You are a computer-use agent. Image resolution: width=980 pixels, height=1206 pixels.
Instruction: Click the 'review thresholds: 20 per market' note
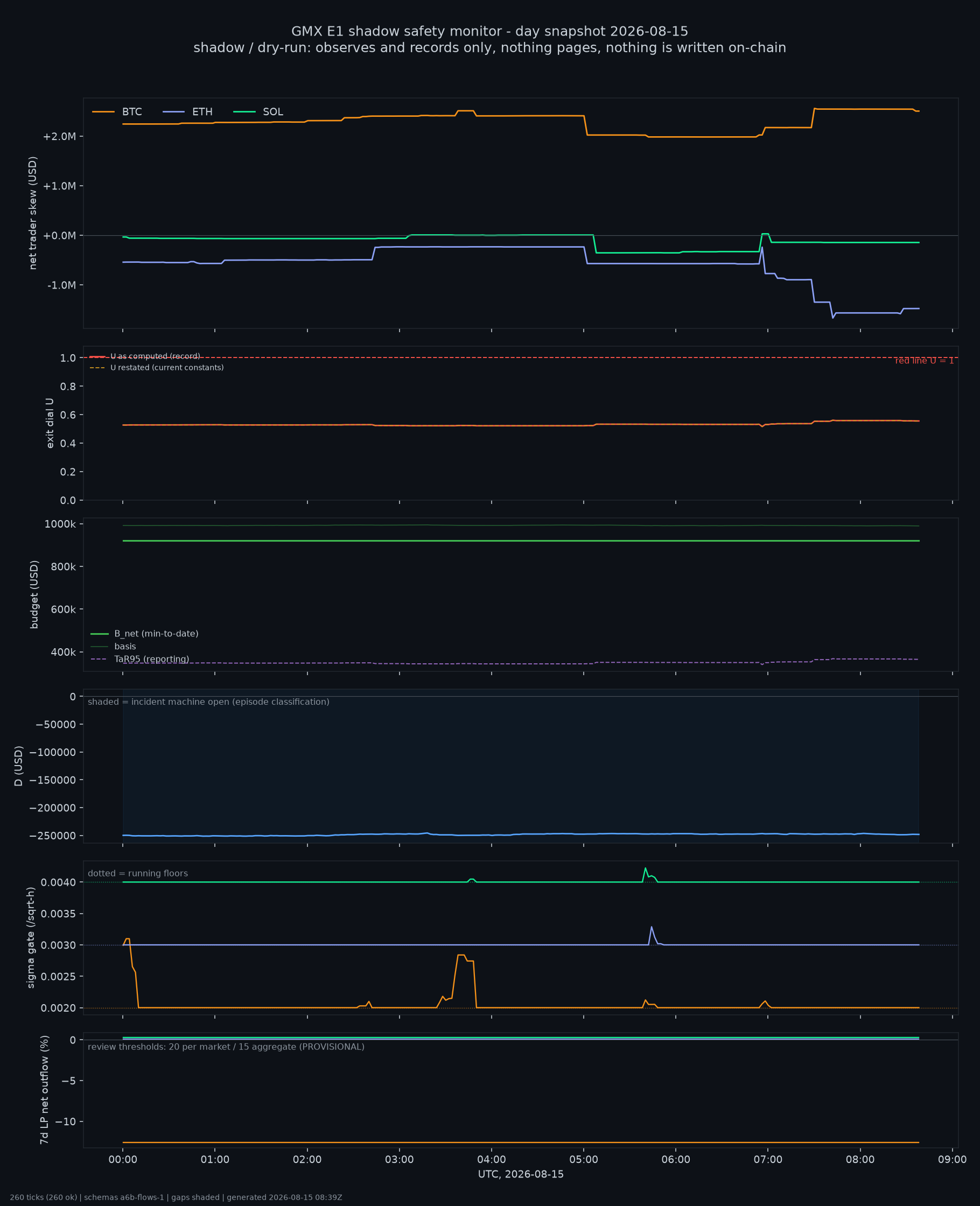coord(226,1047)
